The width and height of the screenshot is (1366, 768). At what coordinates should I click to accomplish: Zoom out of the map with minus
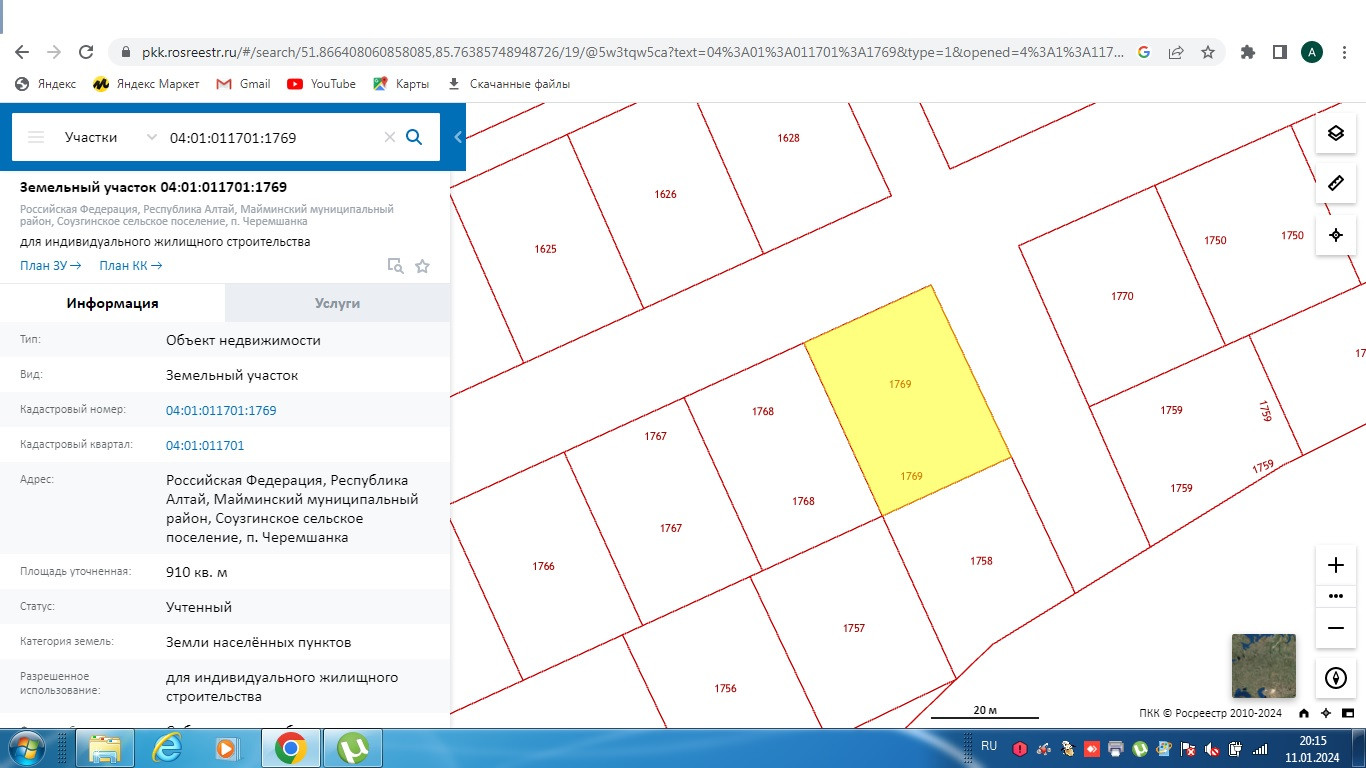1336,628
